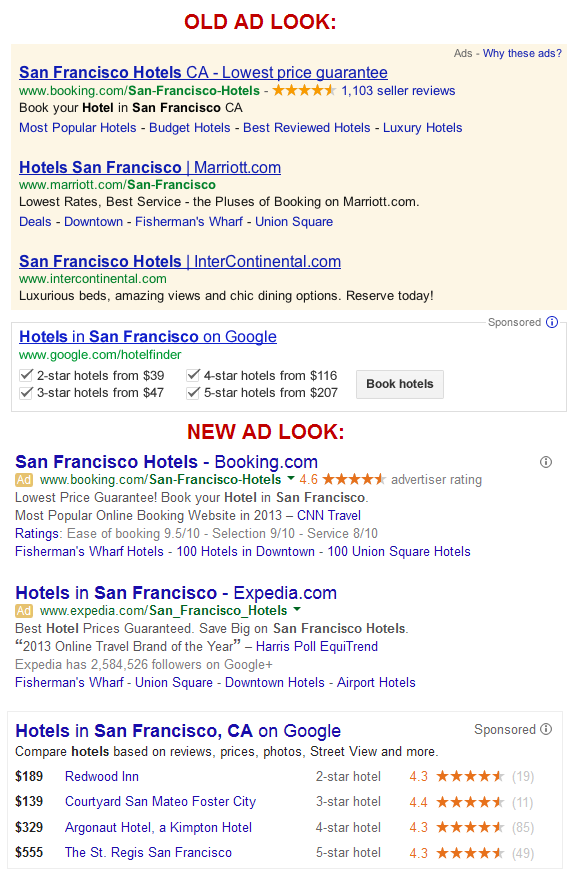Open Argonaut Hotel, a Kimpton Hotel listing
Image resolution: width=579 pixels, height=874 pixels.
158,828
